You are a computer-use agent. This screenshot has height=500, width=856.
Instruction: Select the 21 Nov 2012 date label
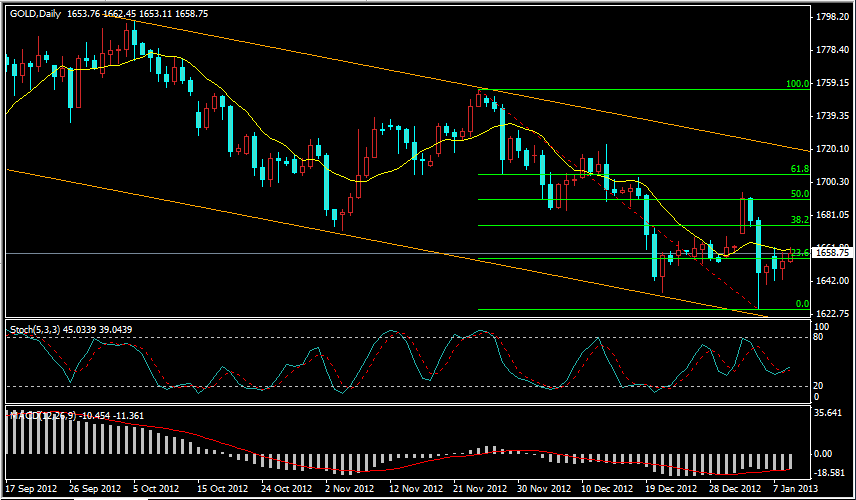point(480,487)
